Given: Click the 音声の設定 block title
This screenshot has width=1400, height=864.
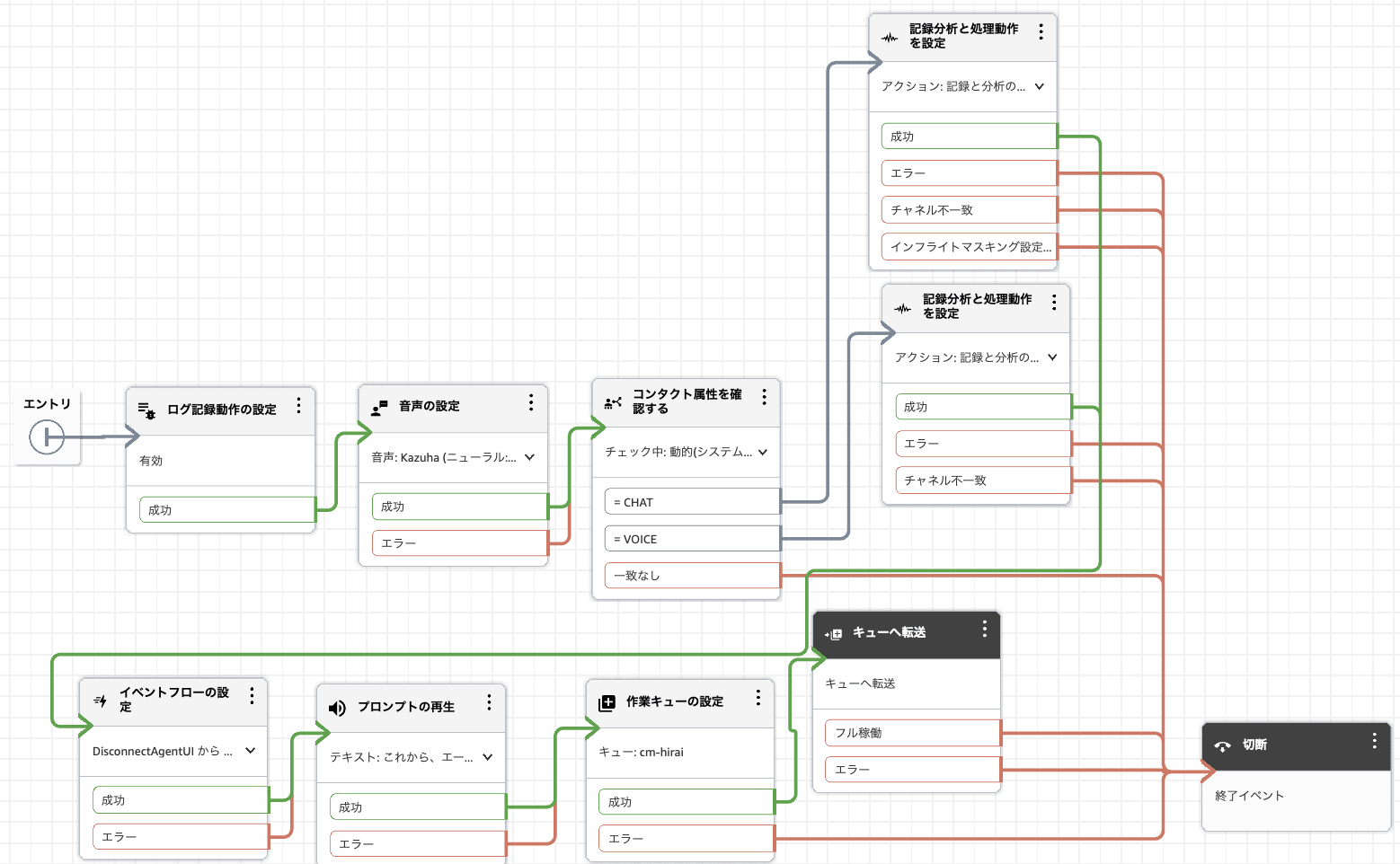Looking at the screenshot, I should 430,406.
